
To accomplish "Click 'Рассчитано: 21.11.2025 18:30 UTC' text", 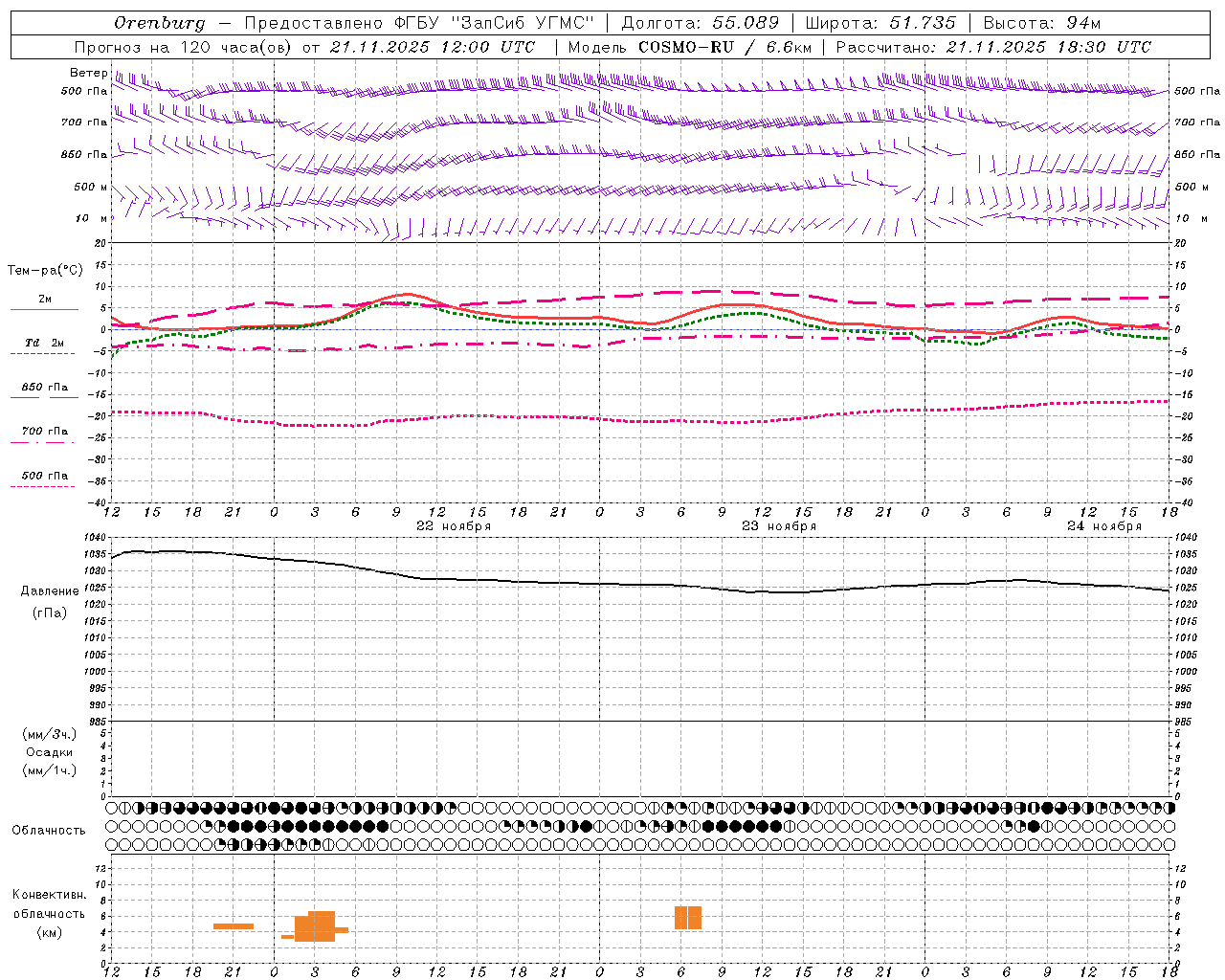I will click(993, 47).
